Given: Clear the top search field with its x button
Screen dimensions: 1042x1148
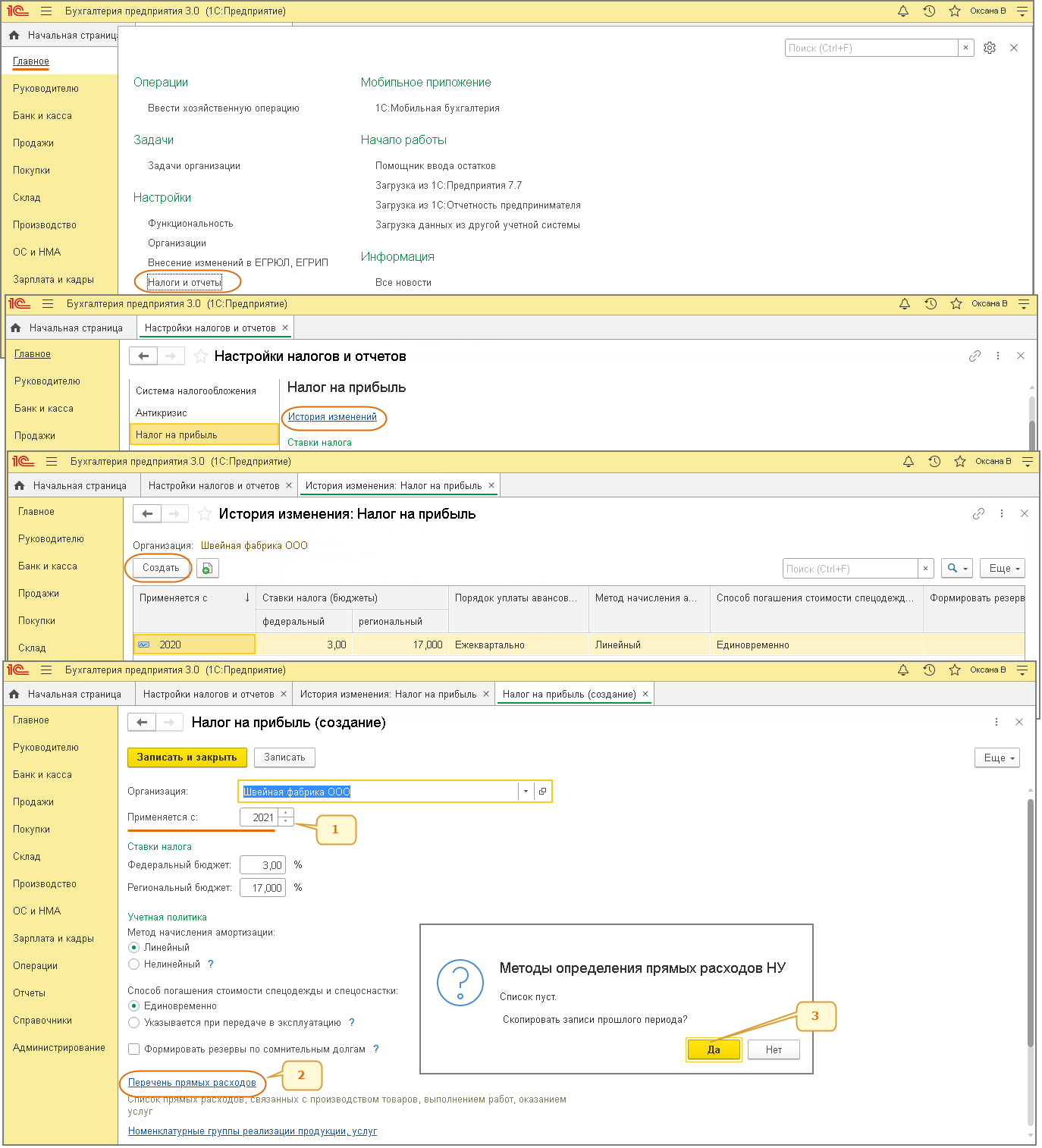Looking at the screenshot, I should [x=965, y=48].
